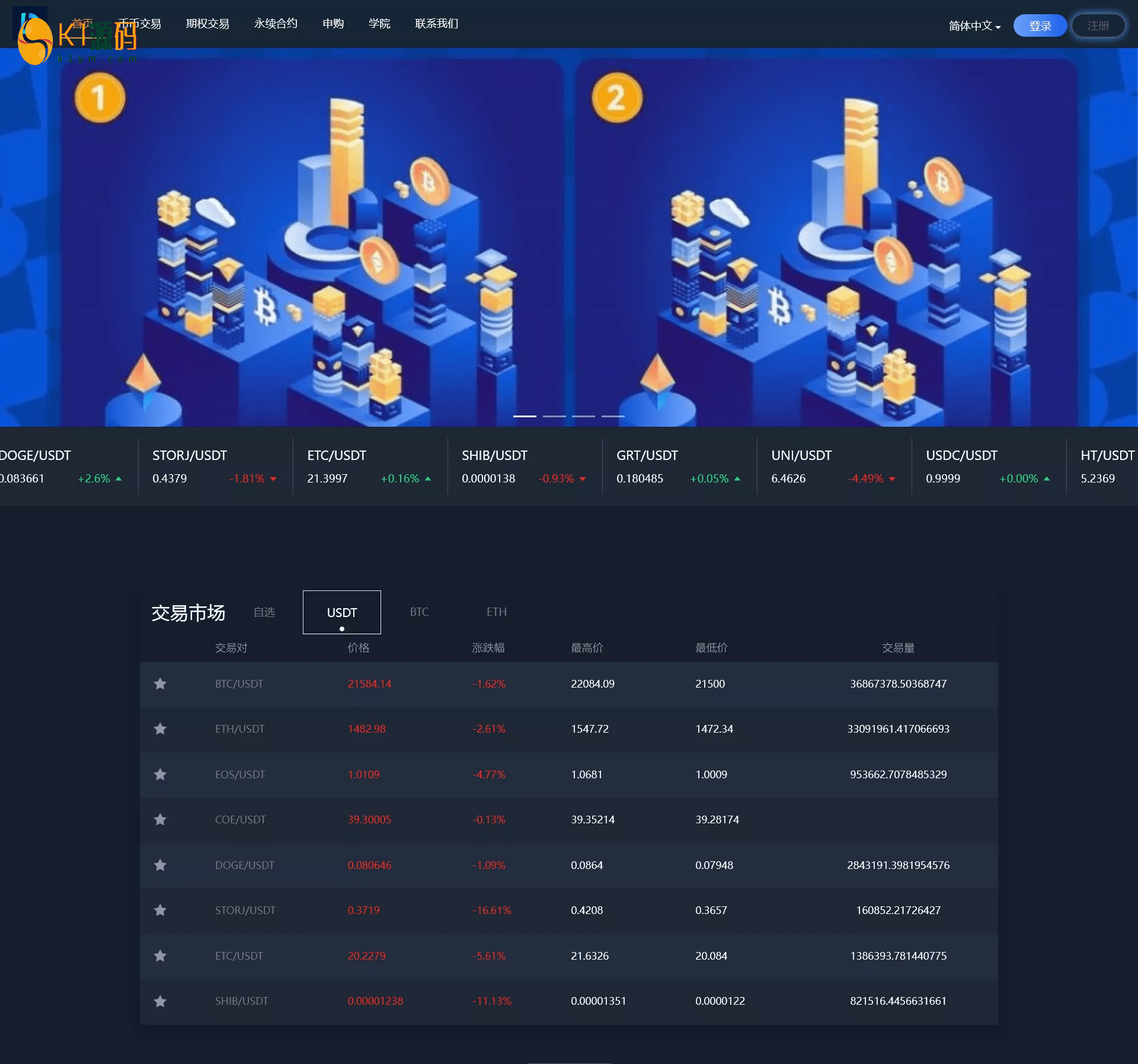Screen dimensions: 1138x1064
Task: Click the 学院 academy menu item
Action: [x=380, y=23]
